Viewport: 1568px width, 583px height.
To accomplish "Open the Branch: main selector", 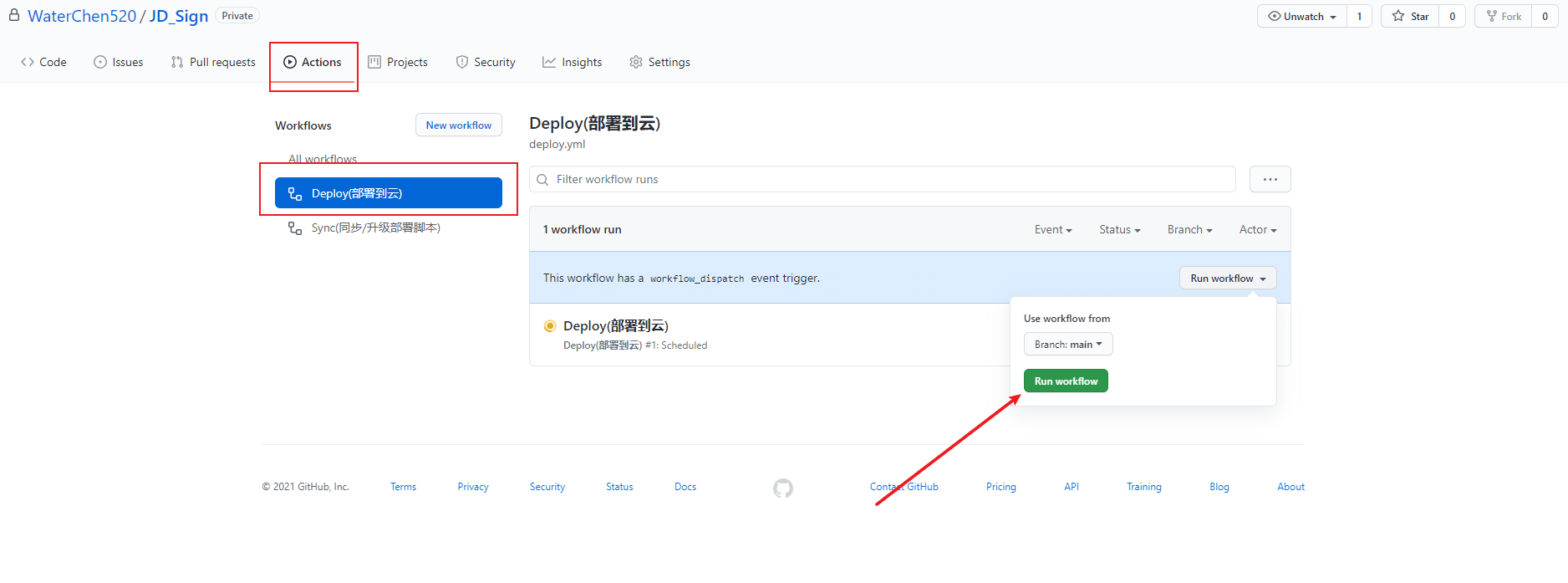I will (x=1067, y=344).
